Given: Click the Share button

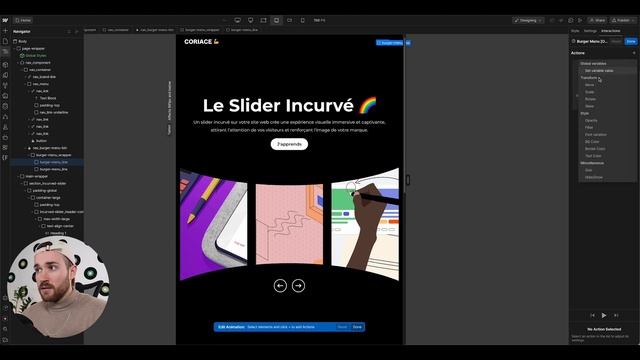Looking at the screenshot, I should point(597,20).
